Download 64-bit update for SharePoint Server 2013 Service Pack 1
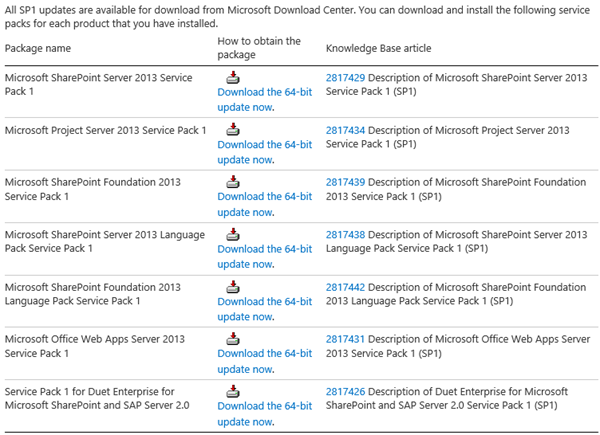 [265, 99]
